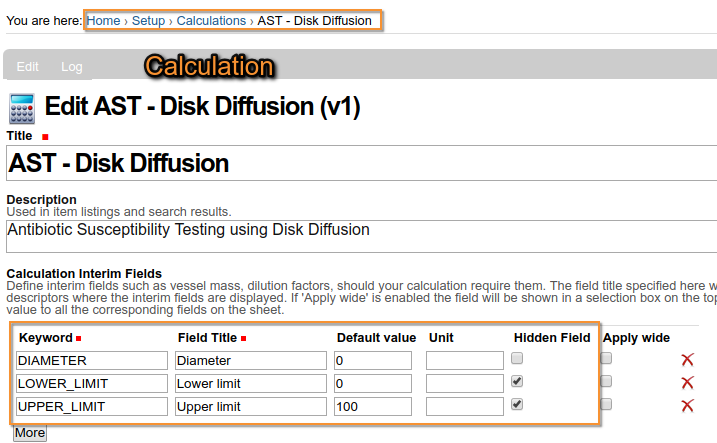Viewport: 717px width, 443px height.
Task: Toggle Hidden Field checkbox for DIAMETER
Action: 517,358
